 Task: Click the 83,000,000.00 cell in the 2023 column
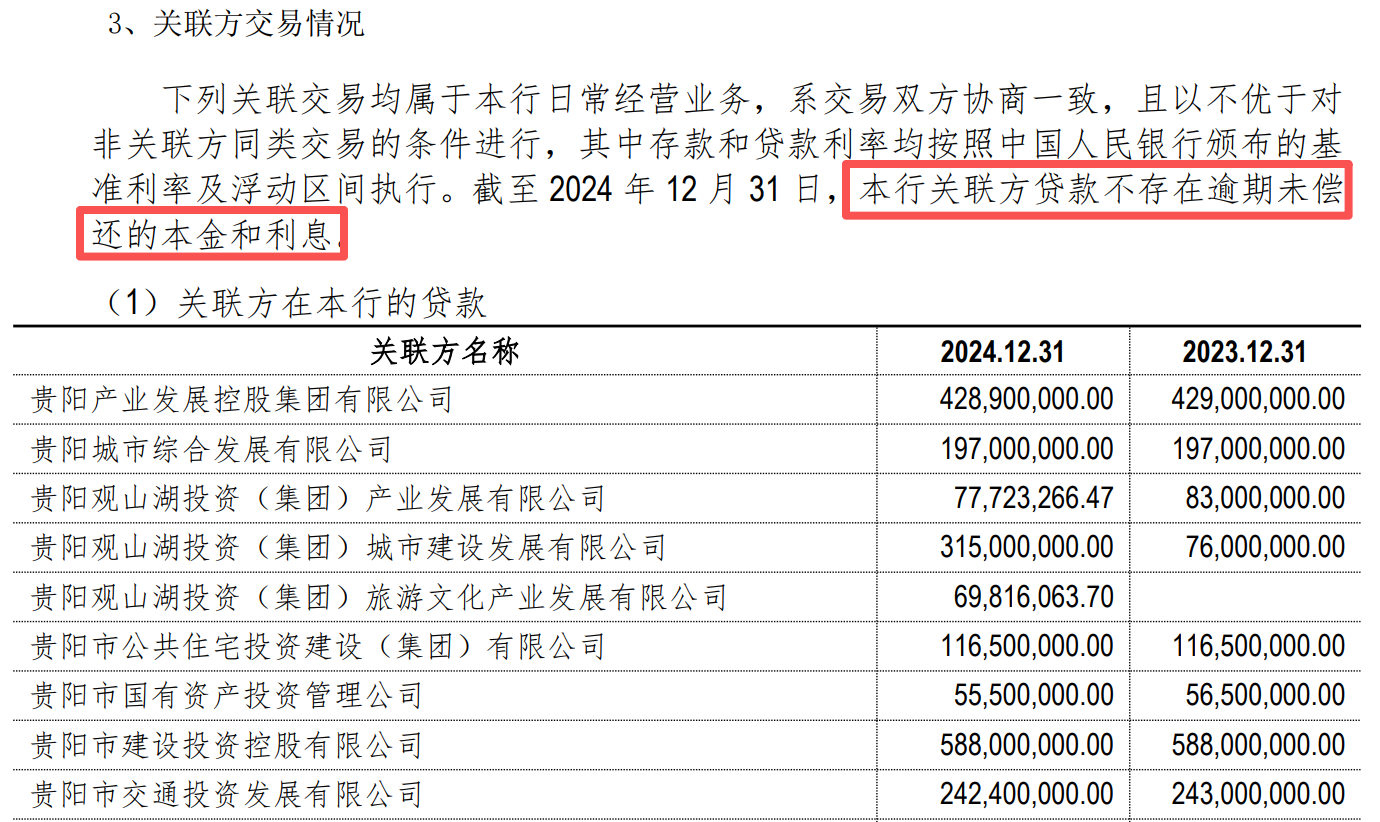click(x=1265, y=498)
